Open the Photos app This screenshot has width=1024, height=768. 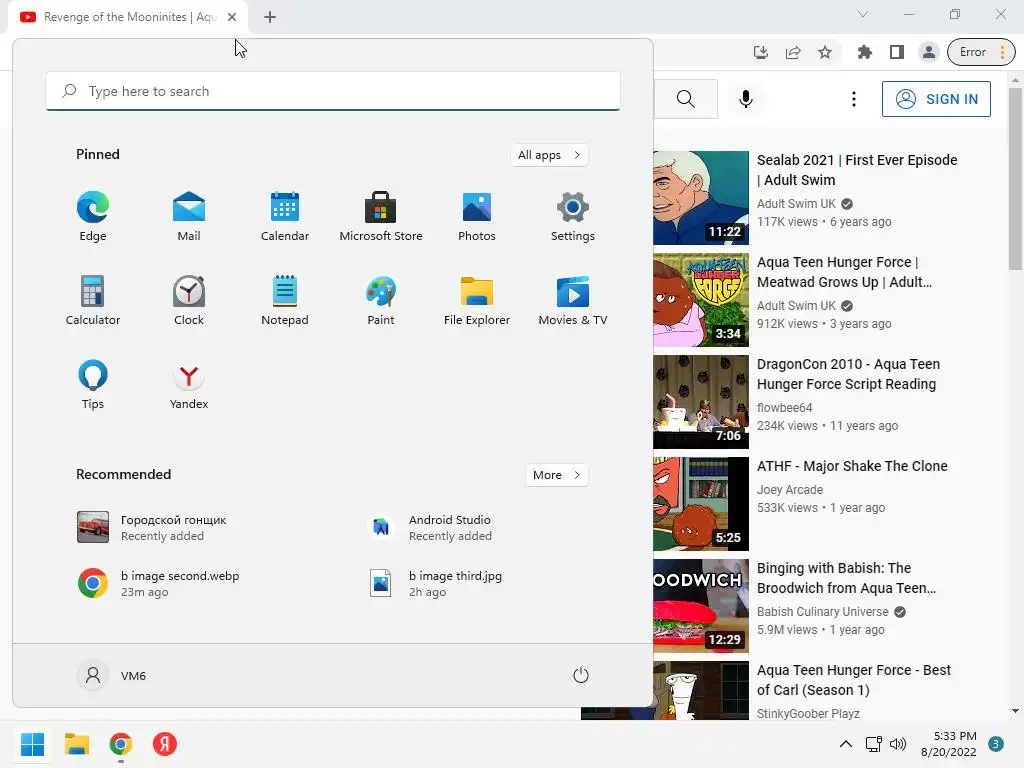[477, 217]
